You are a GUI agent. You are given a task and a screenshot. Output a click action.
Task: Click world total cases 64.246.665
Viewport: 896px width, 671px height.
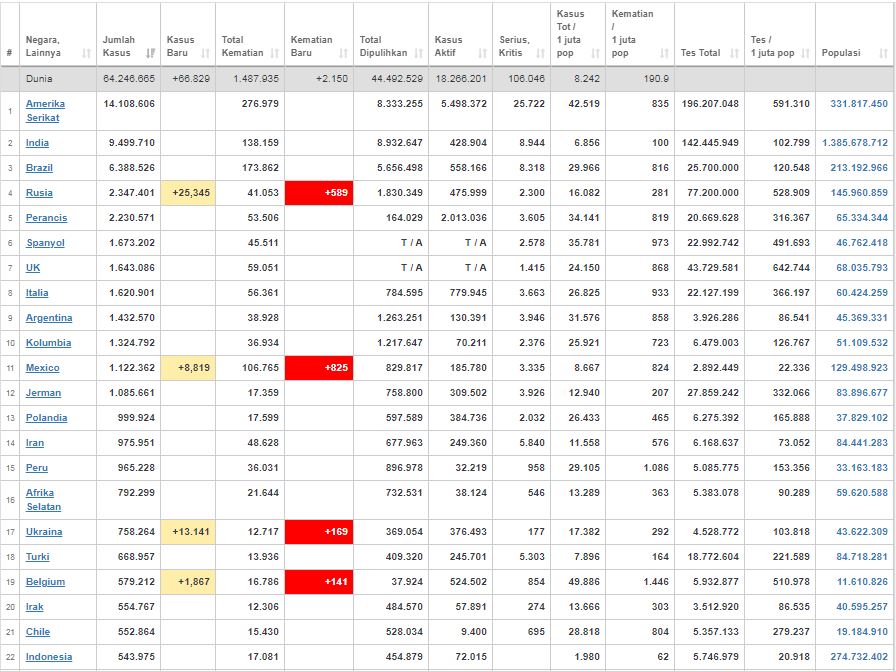pos(129,79)
